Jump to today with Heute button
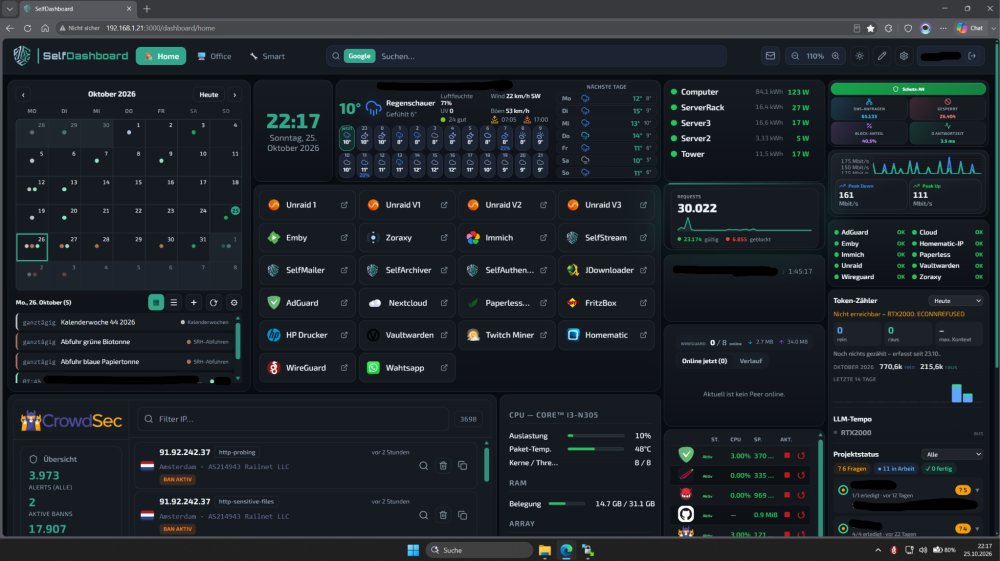The image size is (1000, 561). click(x=209, y=95)
